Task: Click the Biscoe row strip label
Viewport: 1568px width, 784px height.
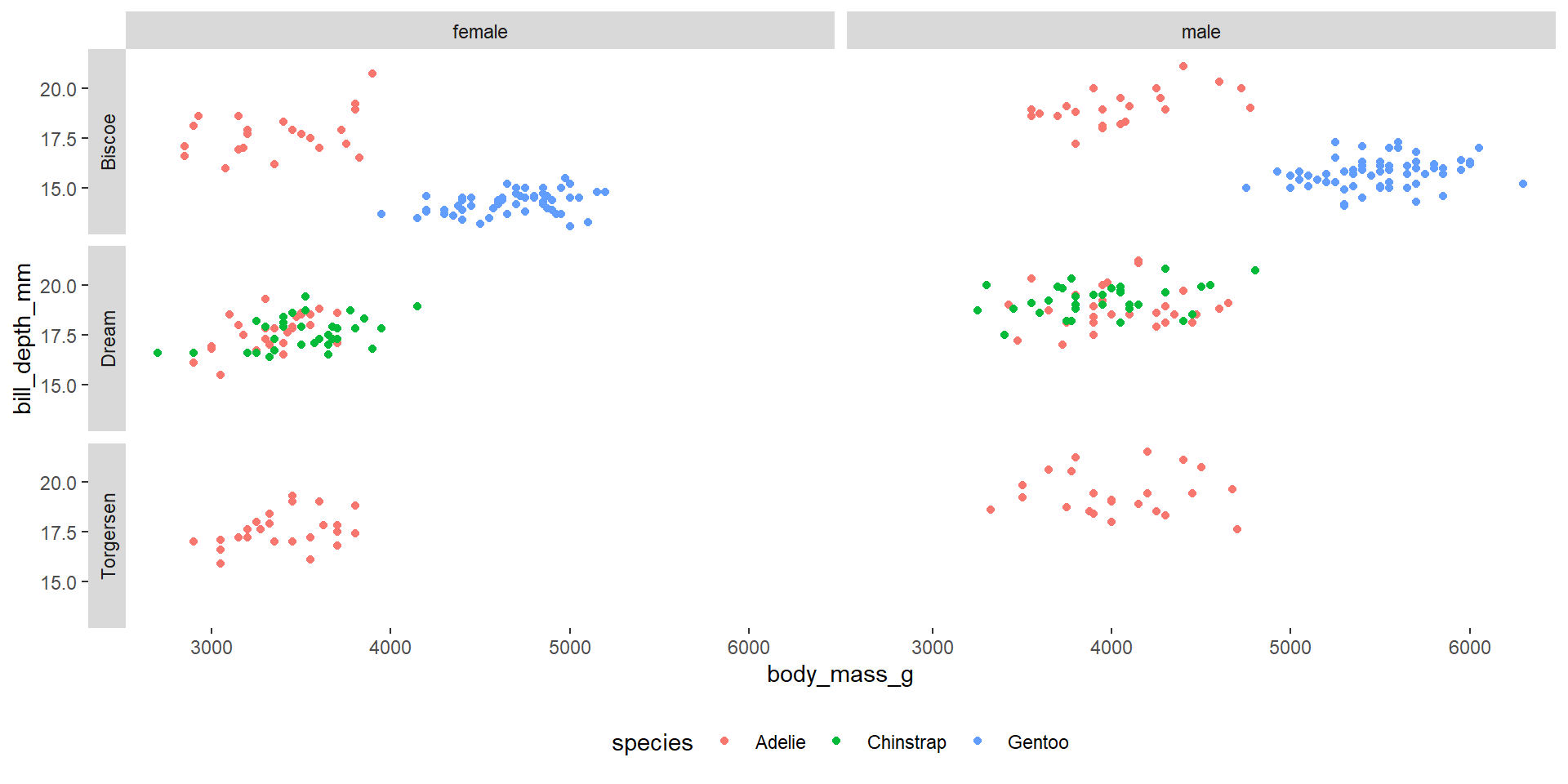Action: 108,142
